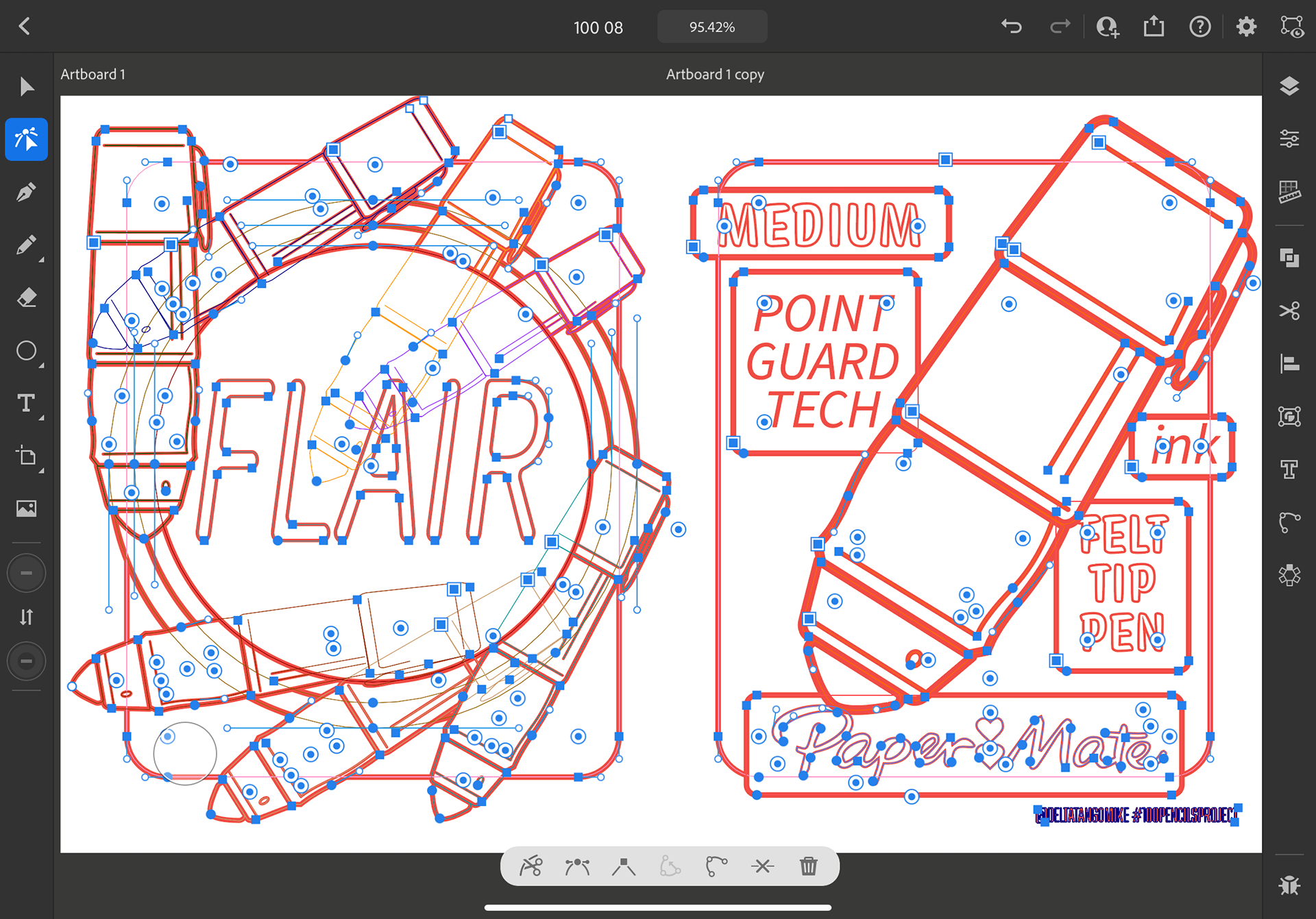The width and height of the screenshot is (1316, 919).
Task: Open the Type properties panel on right
Action: pos(1289,469)
